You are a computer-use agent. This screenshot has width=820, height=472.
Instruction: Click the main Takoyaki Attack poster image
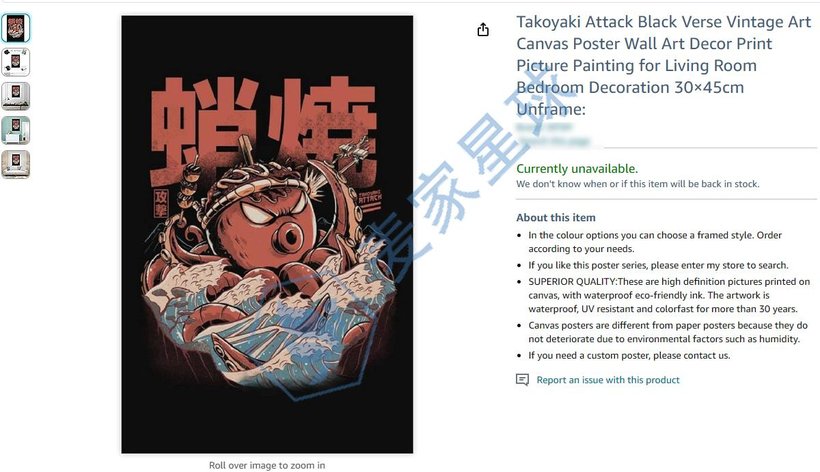(x=267, y=234)
